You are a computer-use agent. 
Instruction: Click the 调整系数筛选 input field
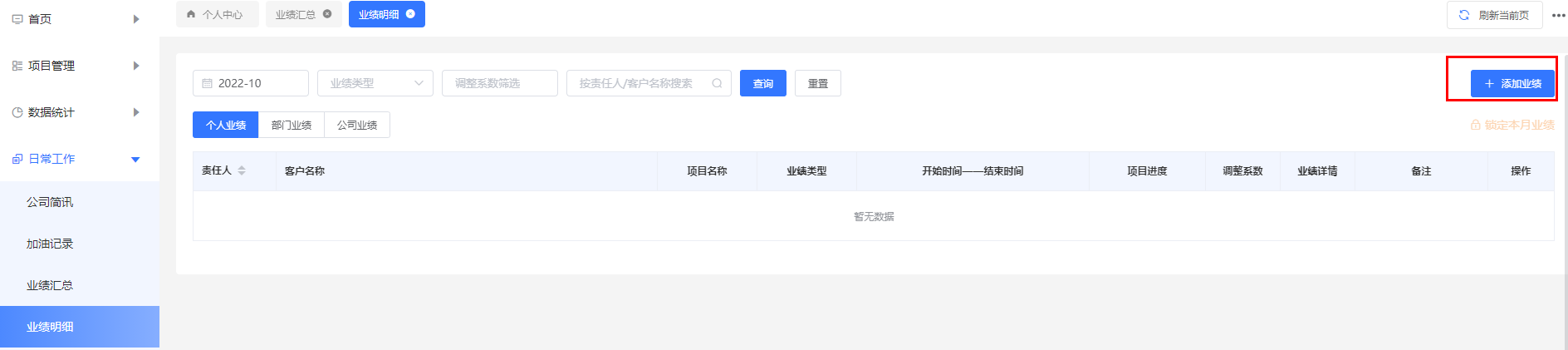point(500,83)
